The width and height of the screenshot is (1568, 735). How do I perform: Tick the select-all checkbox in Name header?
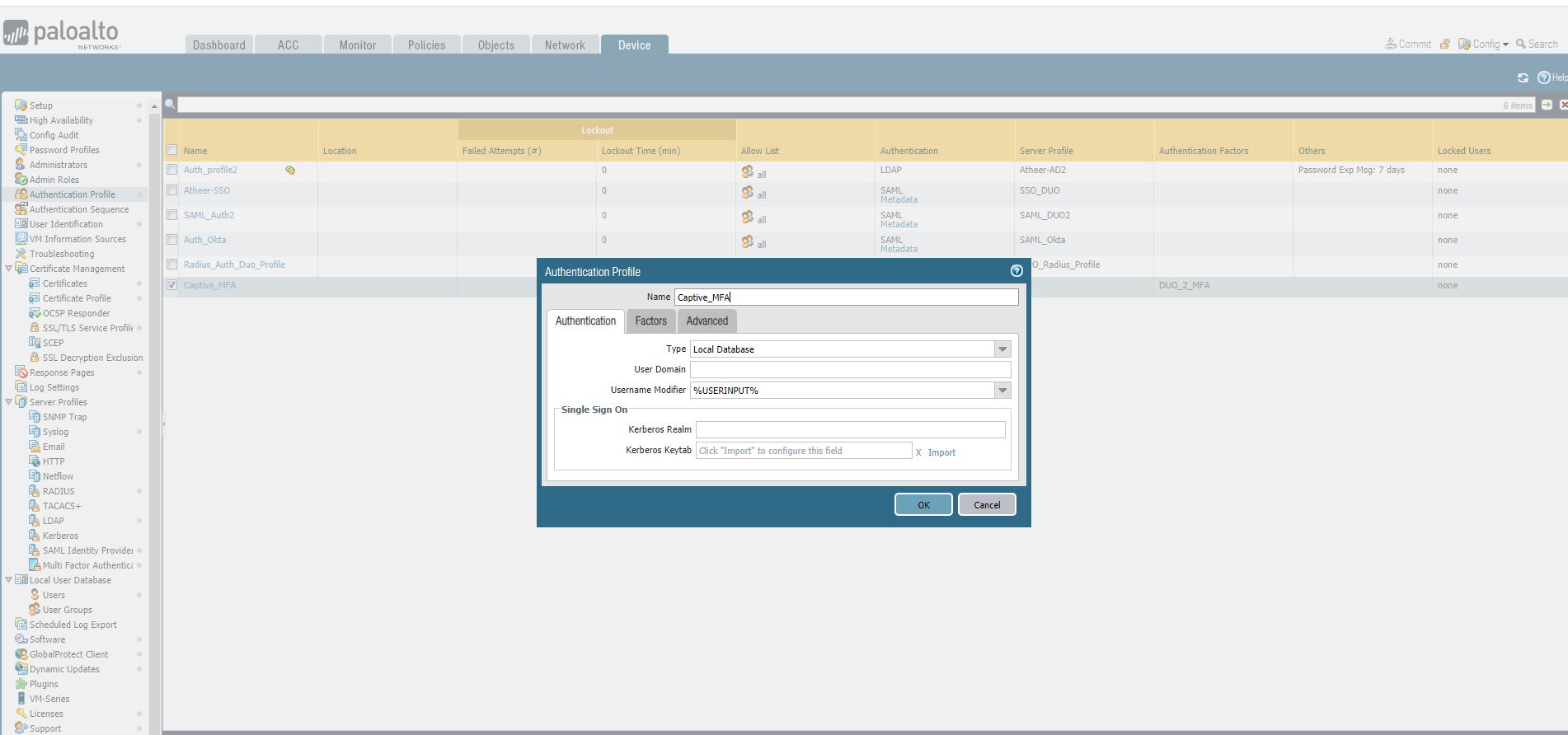click(x=171, y=150)
